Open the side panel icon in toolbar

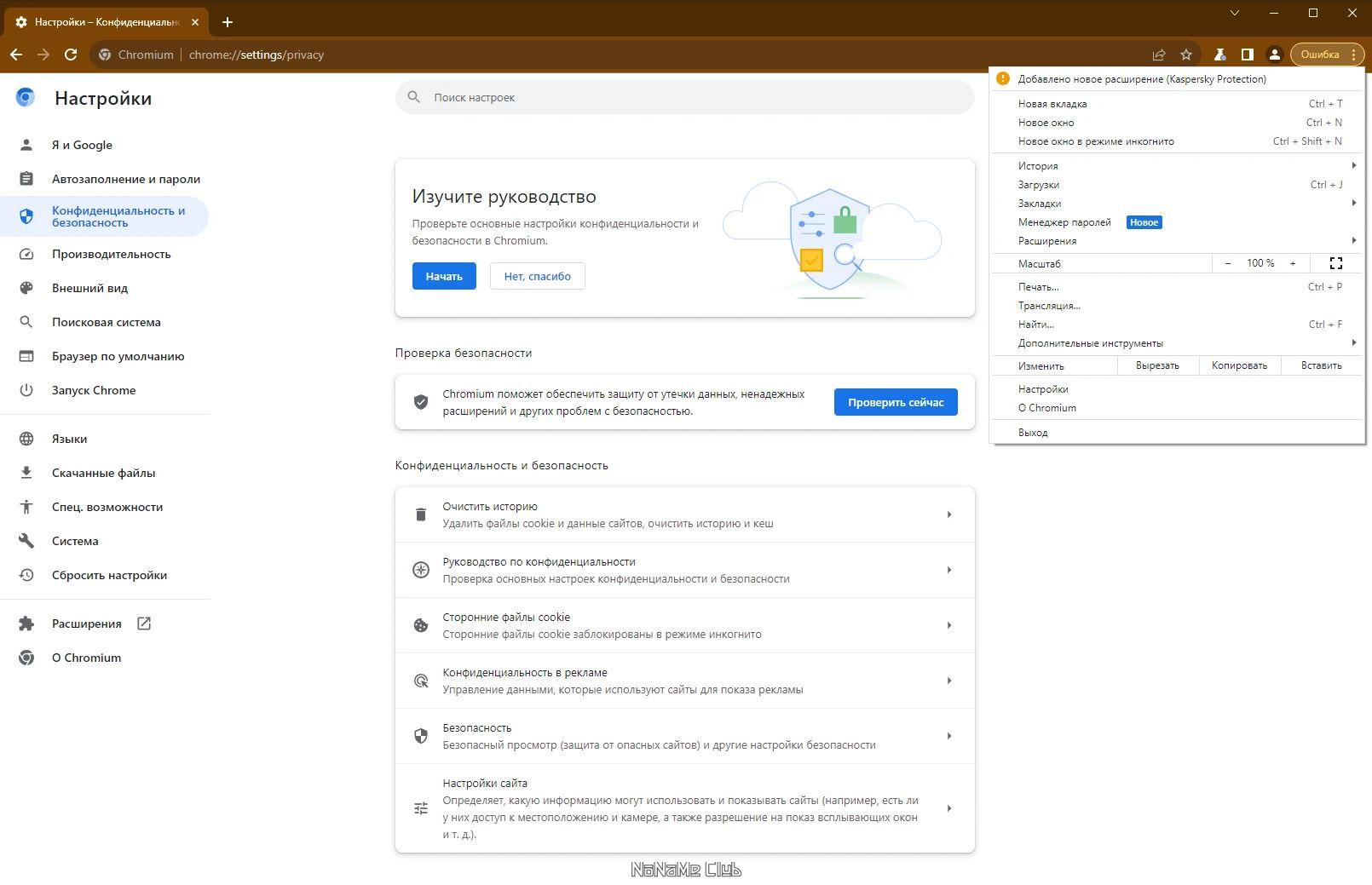point(1247,55)
